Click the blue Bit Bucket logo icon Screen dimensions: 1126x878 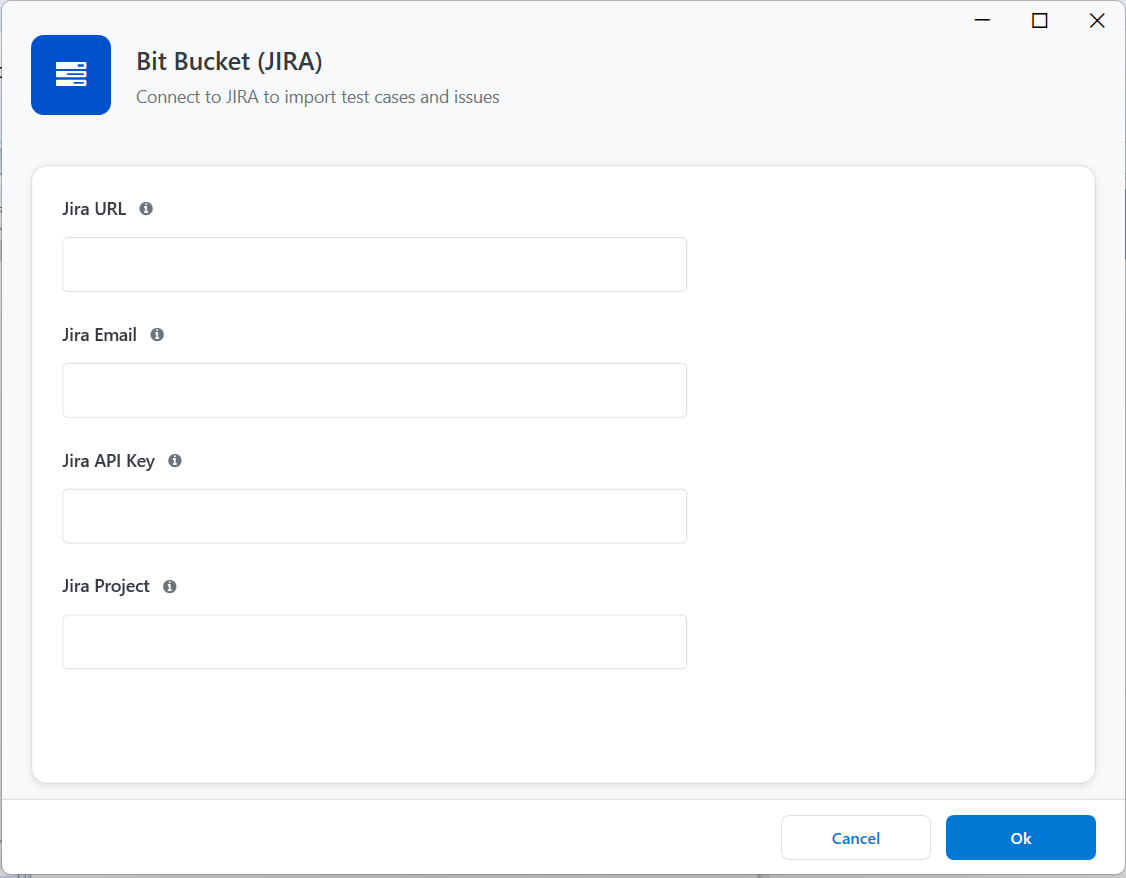pos(71,75)
